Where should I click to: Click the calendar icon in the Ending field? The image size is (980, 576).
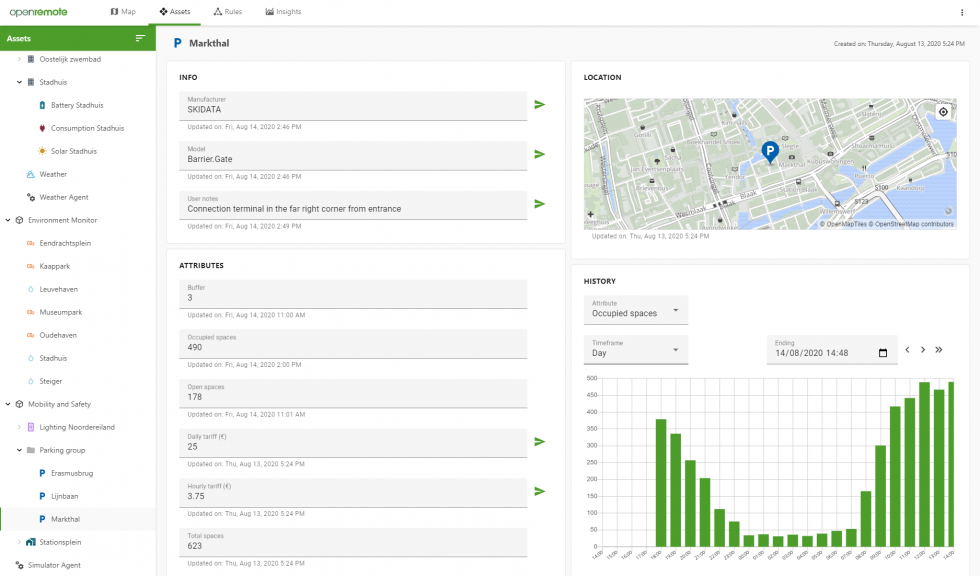[881, 352]
